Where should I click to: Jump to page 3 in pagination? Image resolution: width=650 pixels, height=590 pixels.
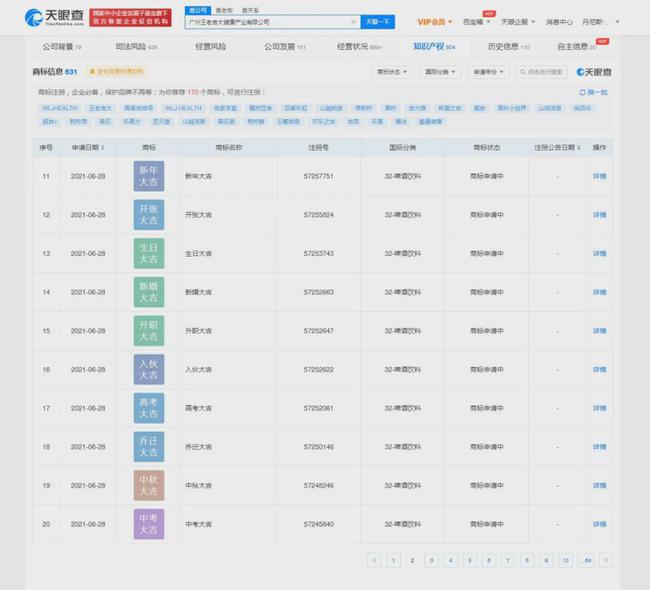click(x=431, y=561)
